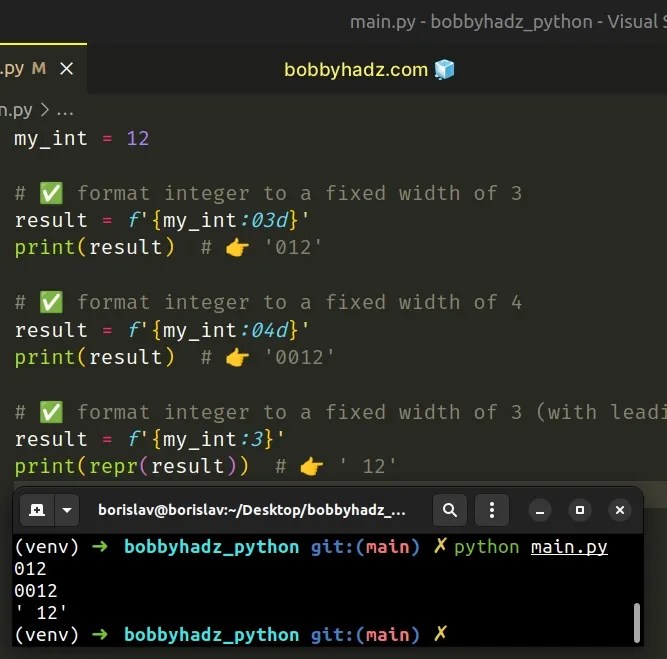667x659 pixels.
Task: Click the underlined main.py in terminal
Action: click(x=569, y=547)
